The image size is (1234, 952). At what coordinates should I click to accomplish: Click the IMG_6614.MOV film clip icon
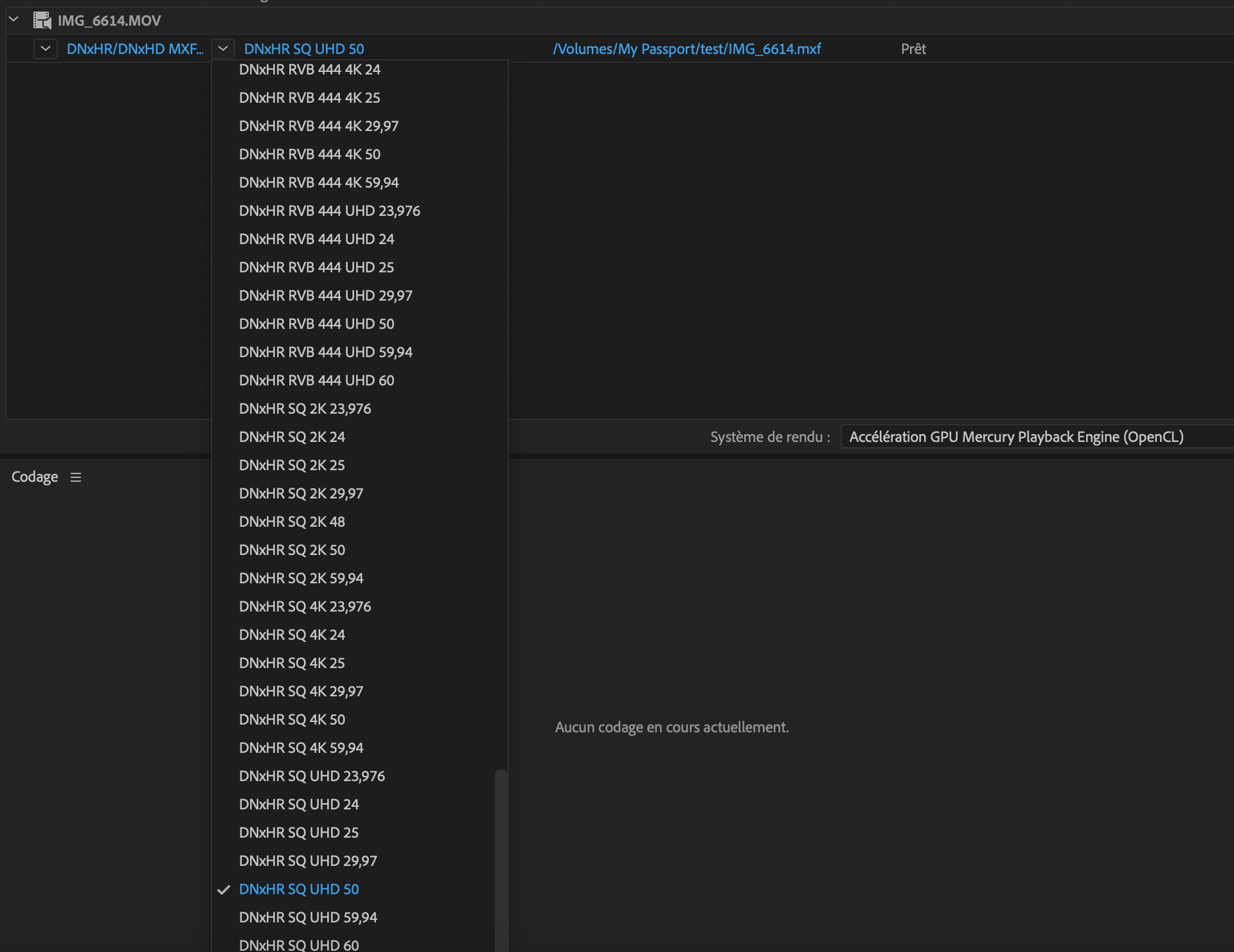[x=42, y=21]
